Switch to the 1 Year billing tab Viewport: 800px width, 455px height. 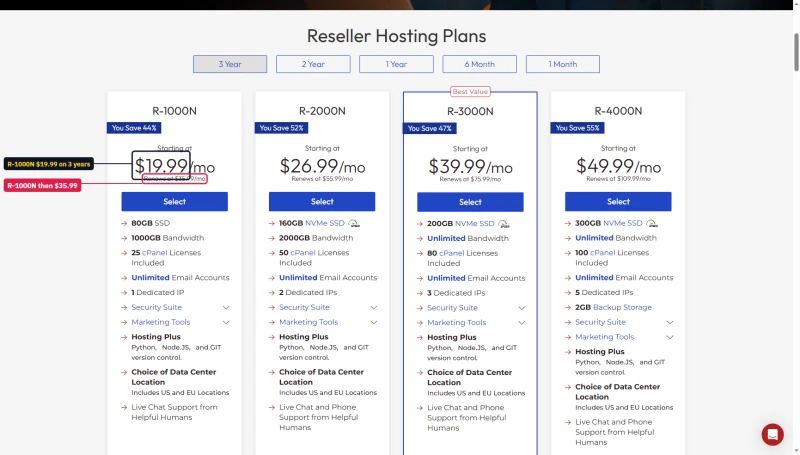coord(396,64)
